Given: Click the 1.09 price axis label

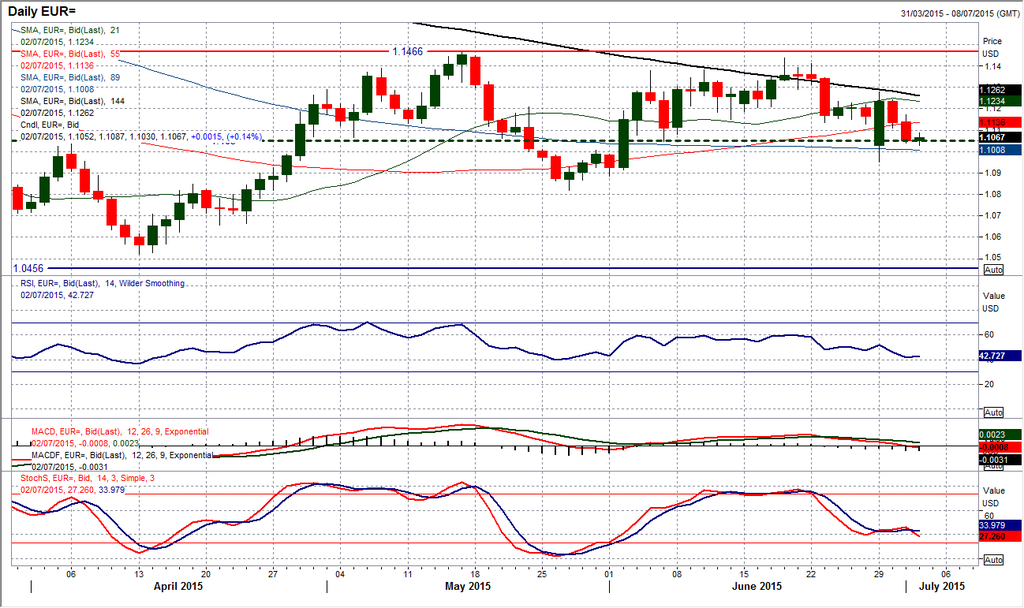Looking at the screenshot, I should click(x=991, y=172).
